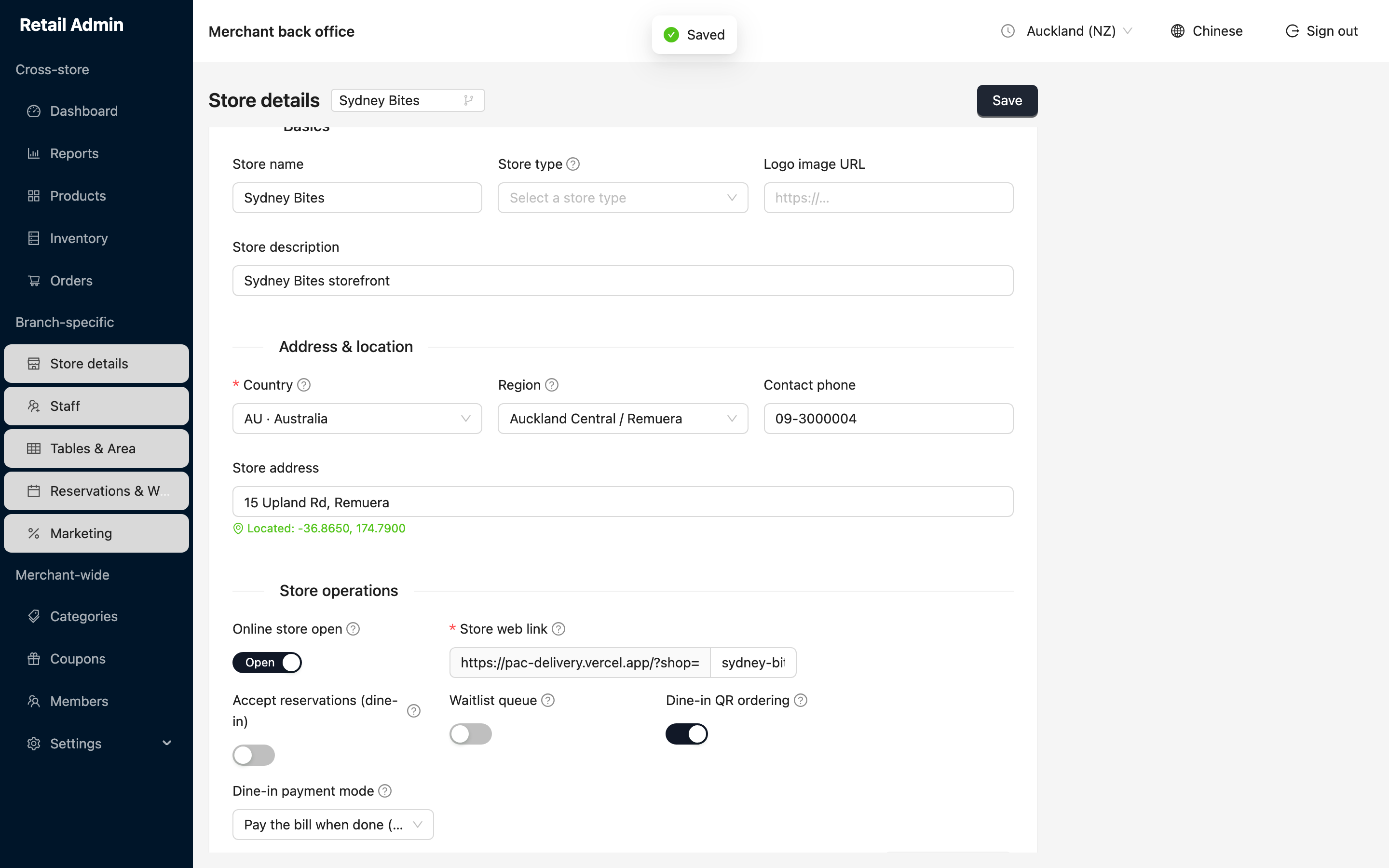The height and width of the screenshot is (868, 1389).
Task: Switch language to Chinese
Action: tap(1207, 31)
